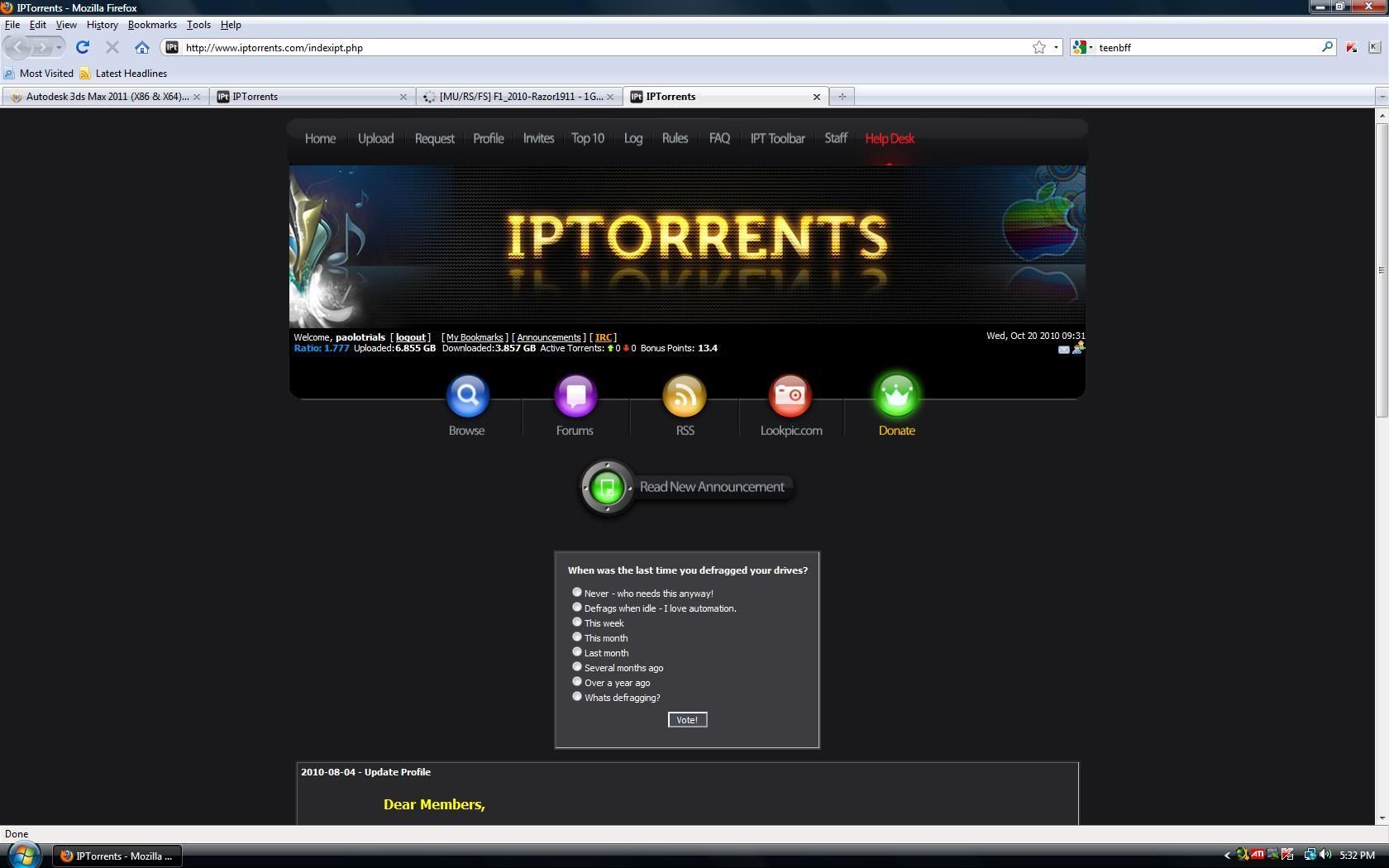The image size is (1389, 868).
Task: Open the File menu
Action: click(x=12, y=25)
